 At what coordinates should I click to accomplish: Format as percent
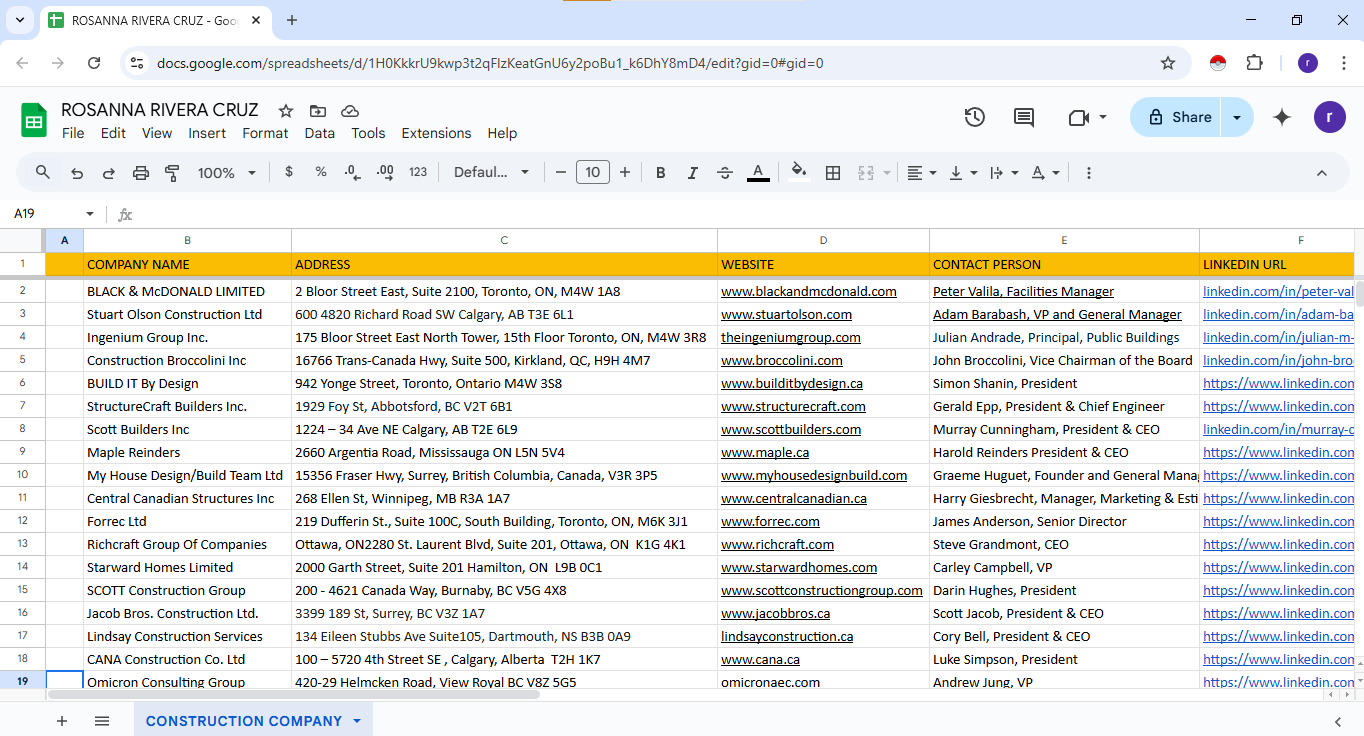(321, 172)
